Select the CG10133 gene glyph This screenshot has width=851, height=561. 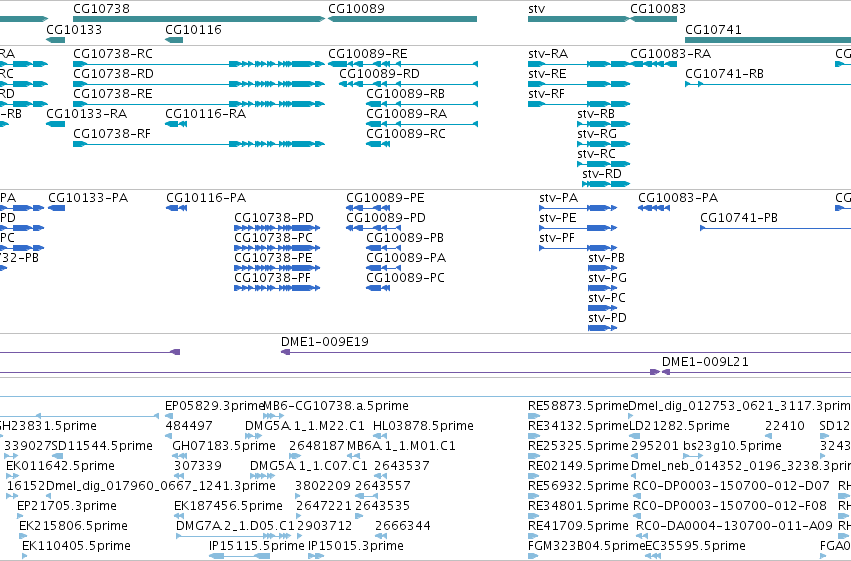point(55,40)
